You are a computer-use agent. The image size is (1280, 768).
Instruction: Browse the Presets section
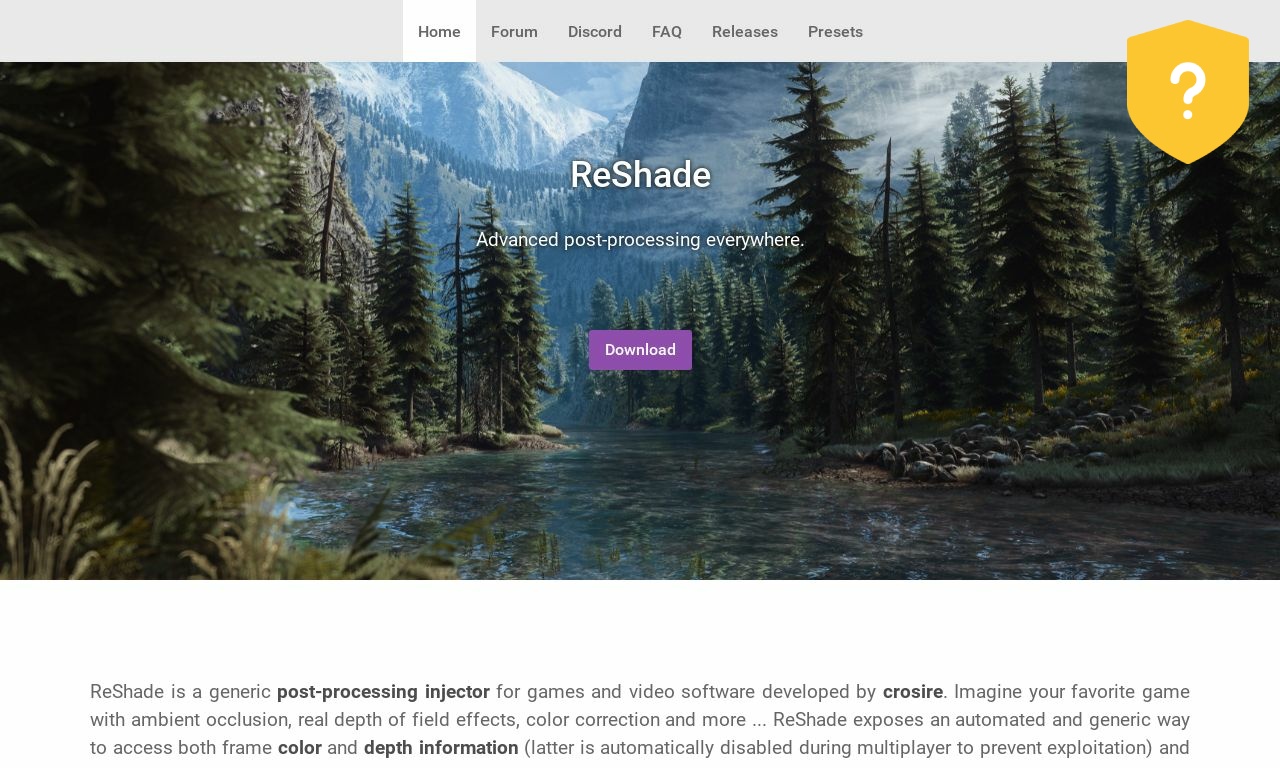pos(835,31)
